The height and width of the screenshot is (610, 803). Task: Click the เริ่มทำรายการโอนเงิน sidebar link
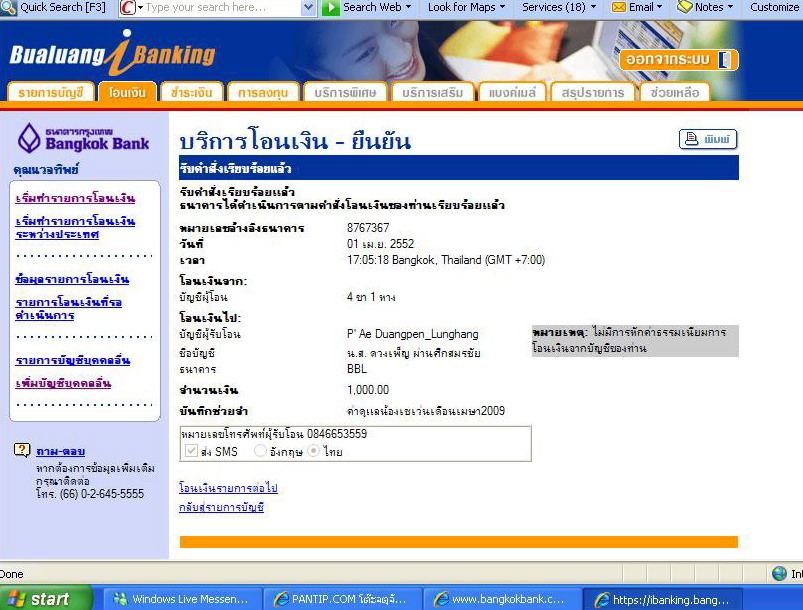(x=75, y=198)
